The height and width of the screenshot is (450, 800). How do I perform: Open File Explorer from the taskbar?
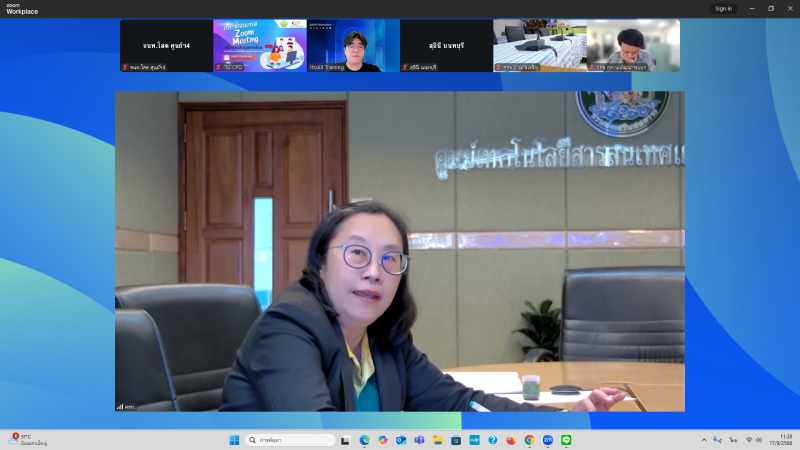tap(437, 440)
